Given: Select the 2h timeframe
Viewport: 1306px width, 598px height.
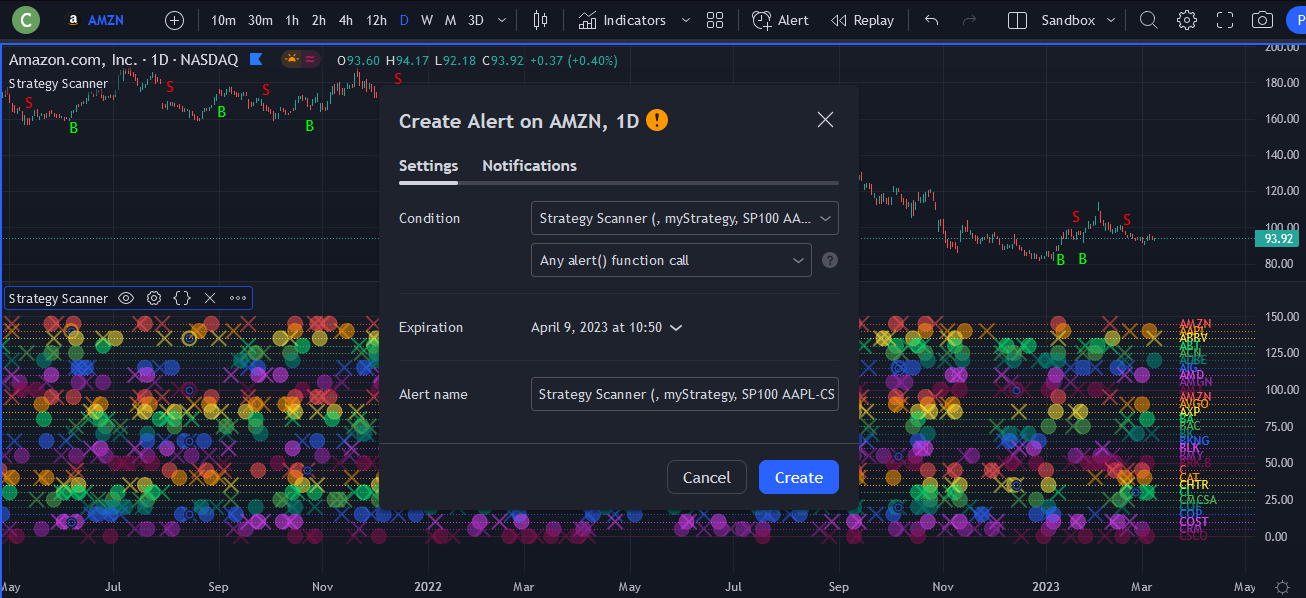Looking at the screenshot, I should tap(318, 20).
